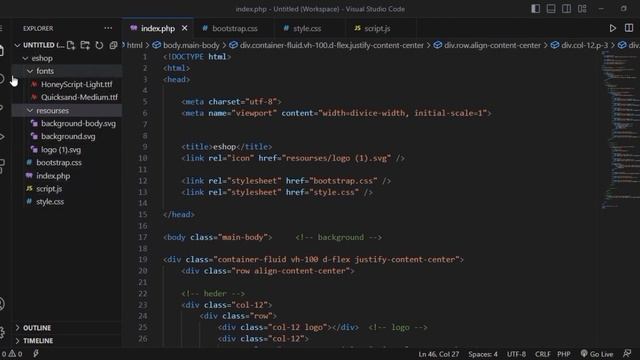Collapse the eshop folder
The image size is (640, 360).
(x=25, y=58)
